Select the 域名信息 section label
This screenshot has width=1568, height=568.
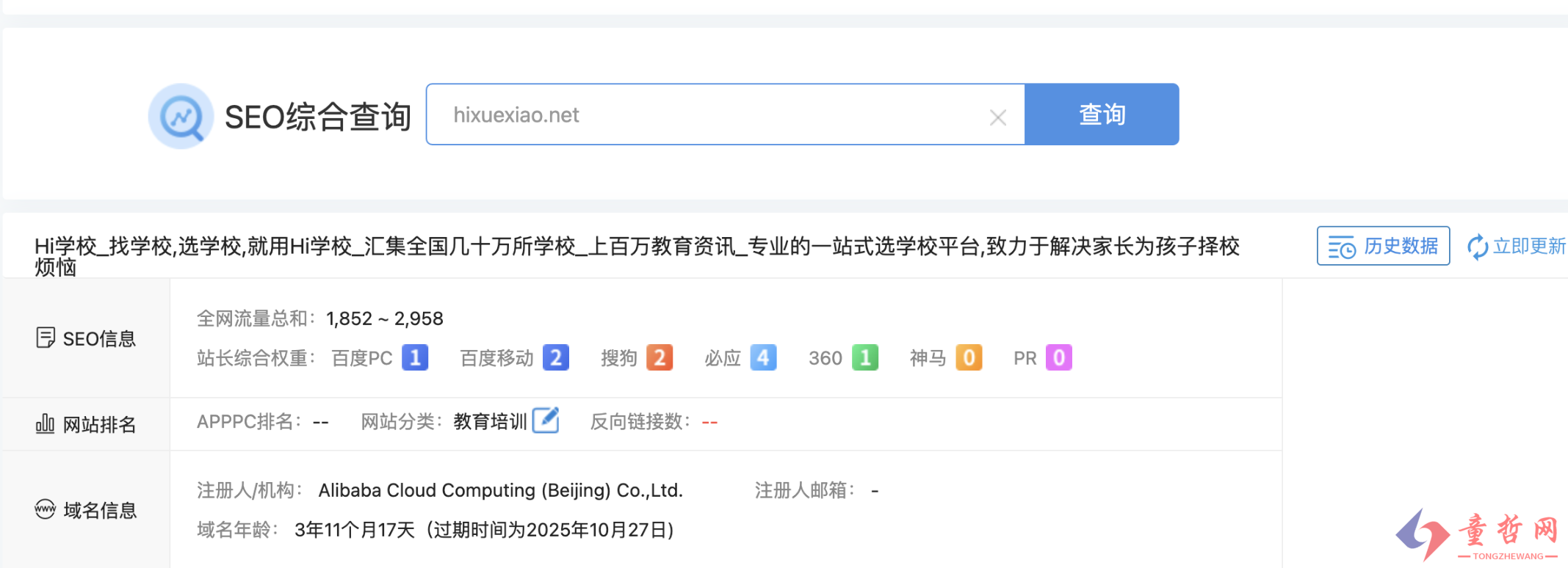click(x=100, y=510)
